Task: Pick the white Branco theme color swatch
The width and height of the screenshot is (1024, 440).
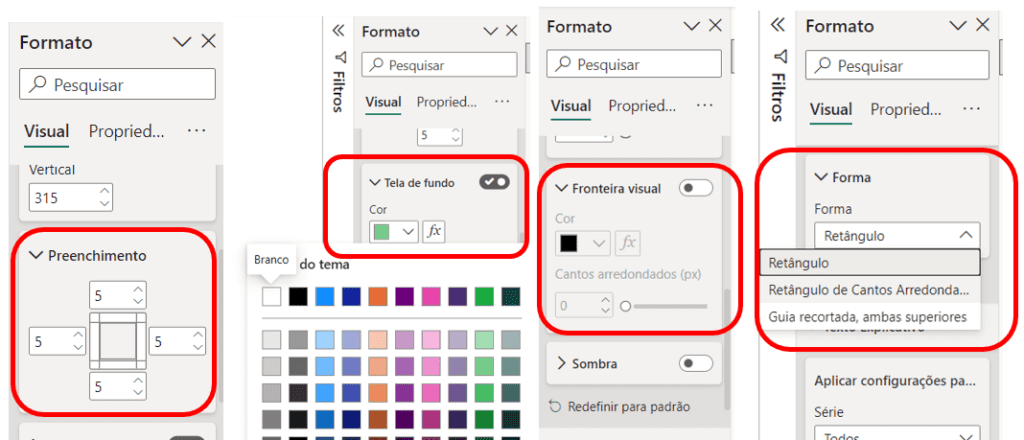Action: point(272,297)
